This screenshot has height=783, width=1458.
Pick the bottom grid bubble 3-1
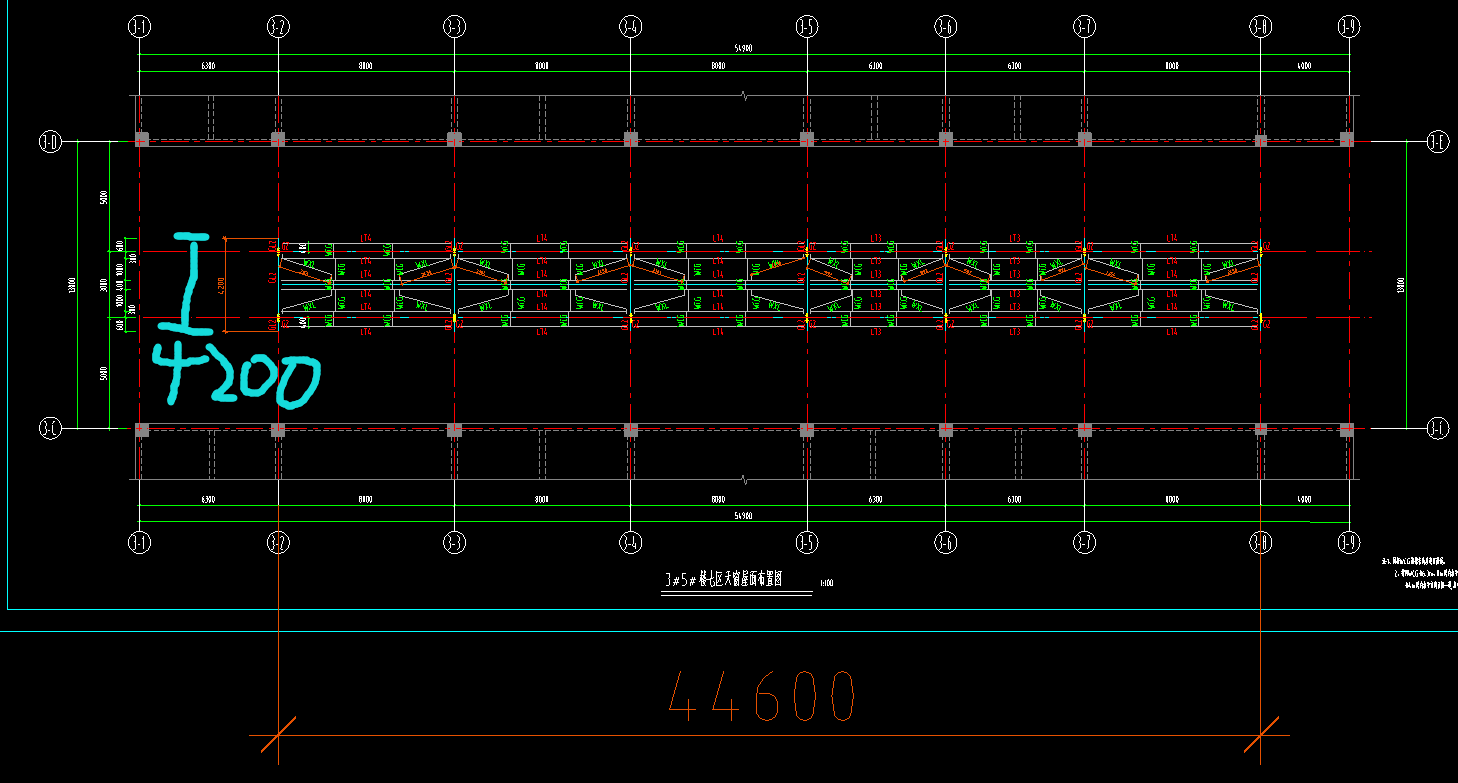pos(139,542)
